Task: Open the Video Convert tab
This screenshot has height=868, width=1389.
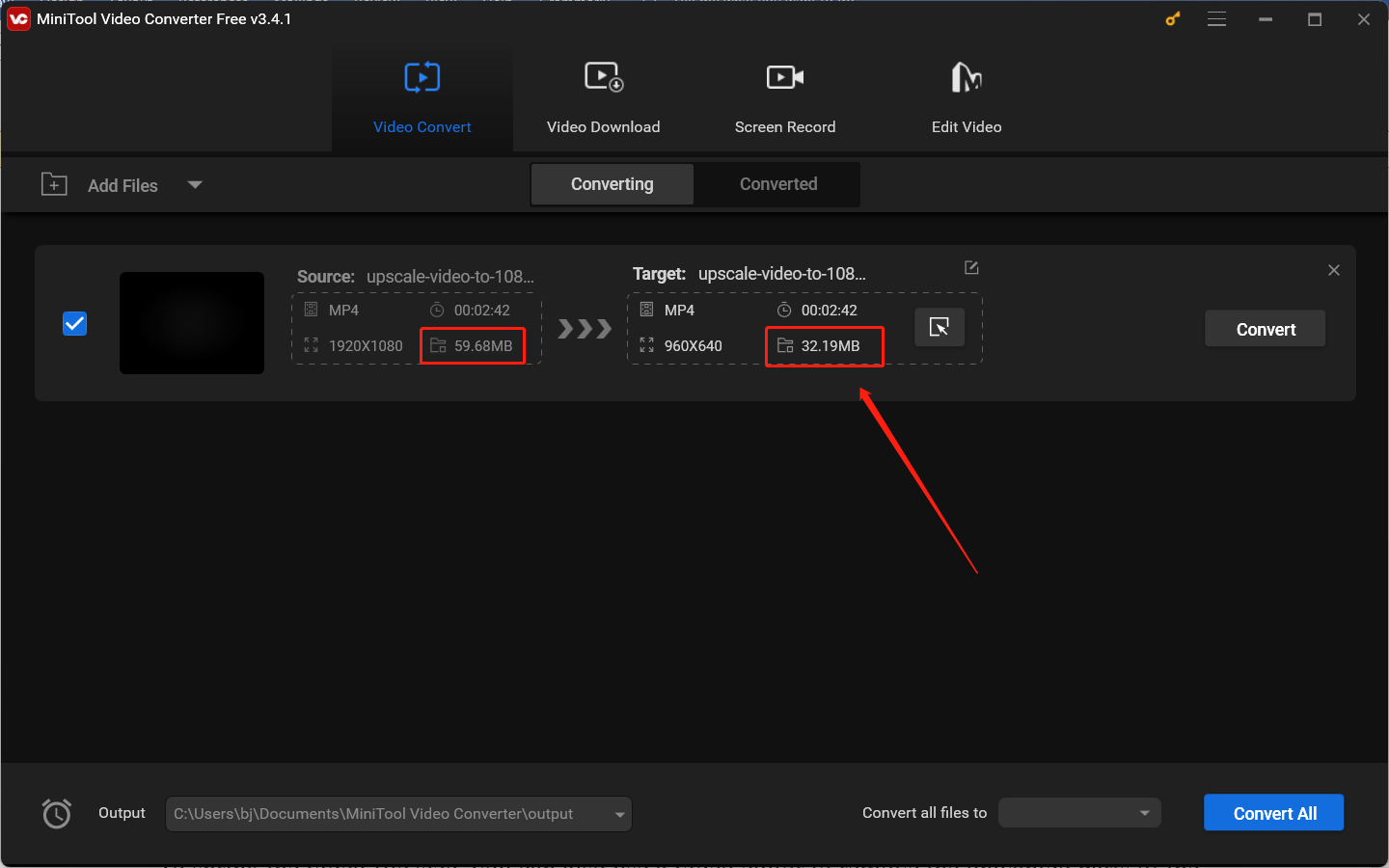Action: point(422,97)
